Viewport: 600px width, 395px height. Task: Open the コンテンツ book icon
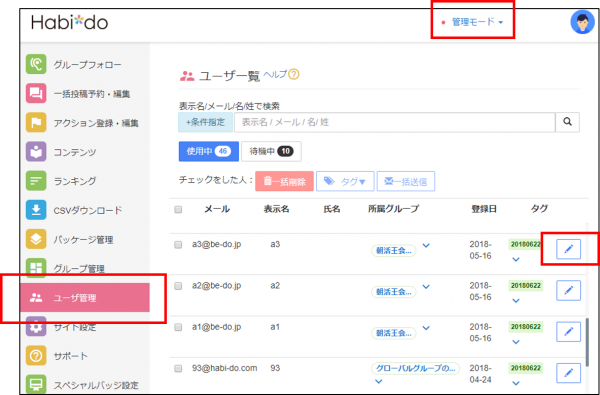36,152
